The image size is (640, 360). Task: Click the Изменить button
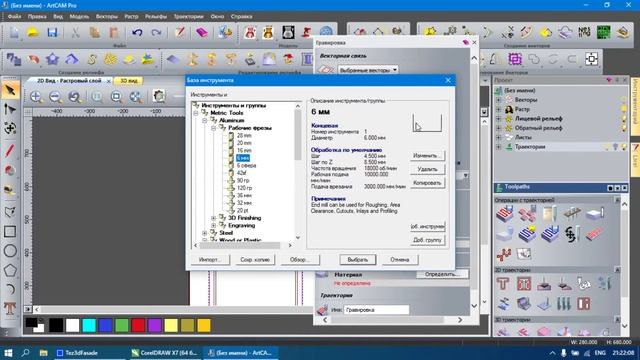(427, 156)
